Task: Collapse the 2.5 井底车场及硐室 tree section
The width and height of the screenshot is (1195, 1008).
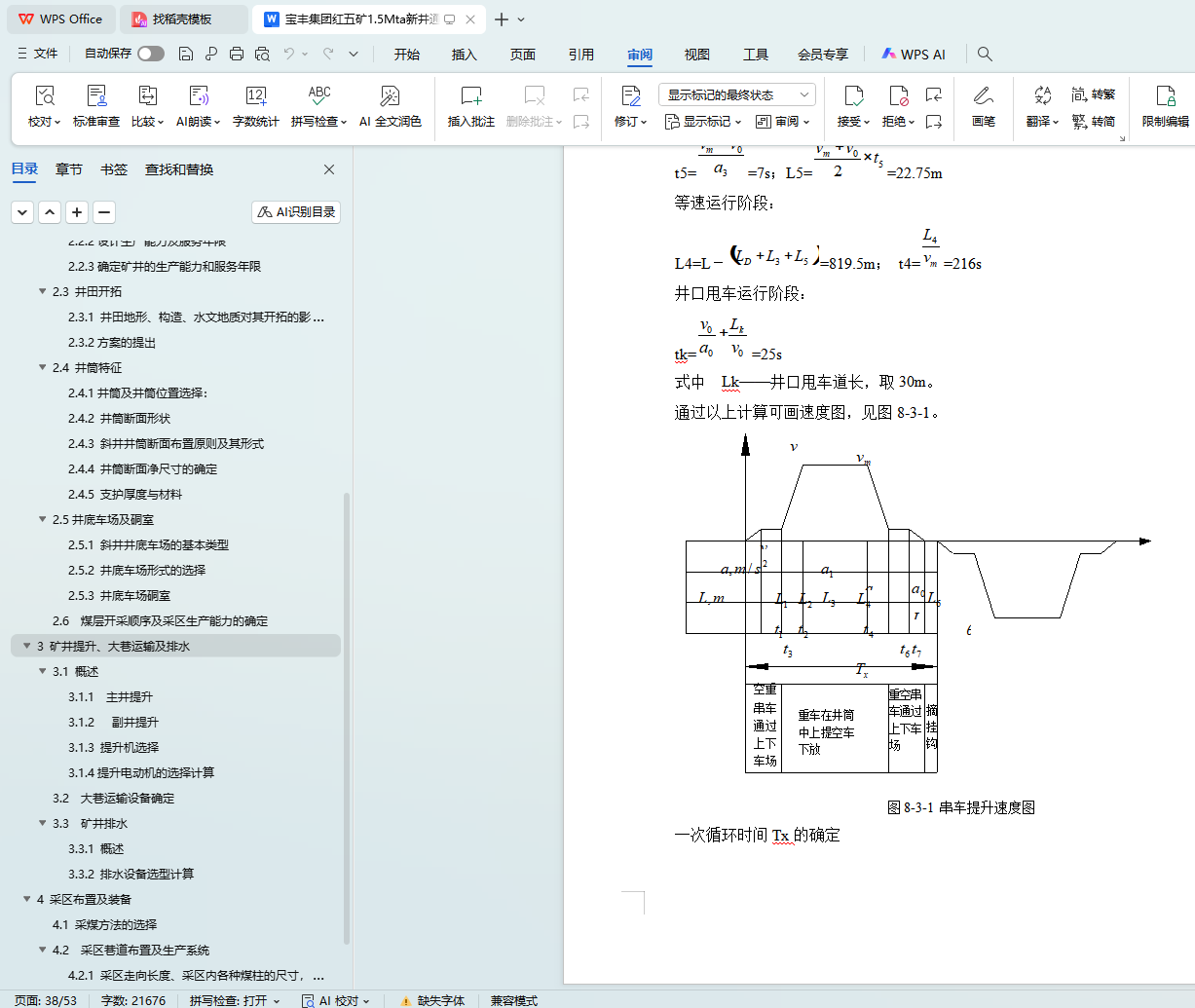Action: pos(42,520)
